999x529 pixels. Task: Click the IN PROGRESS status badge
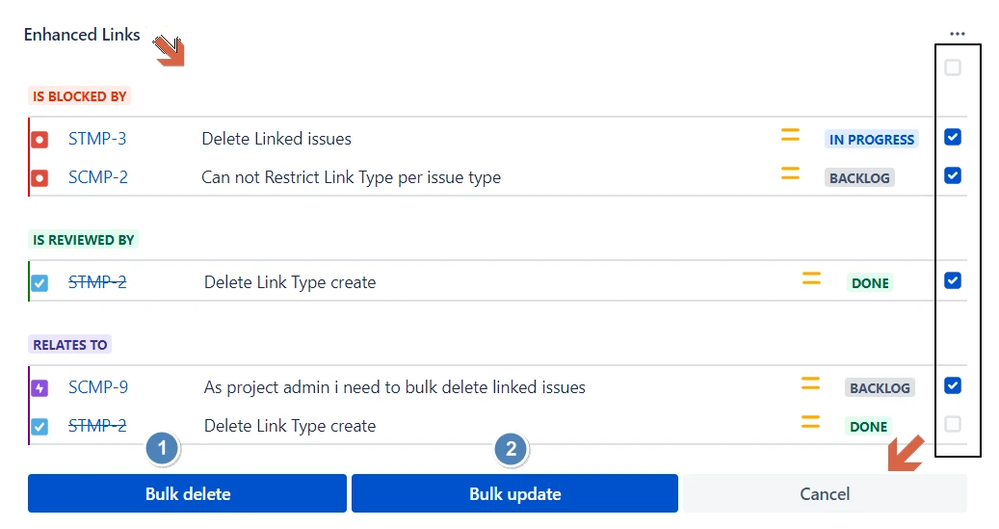(871, 140)
